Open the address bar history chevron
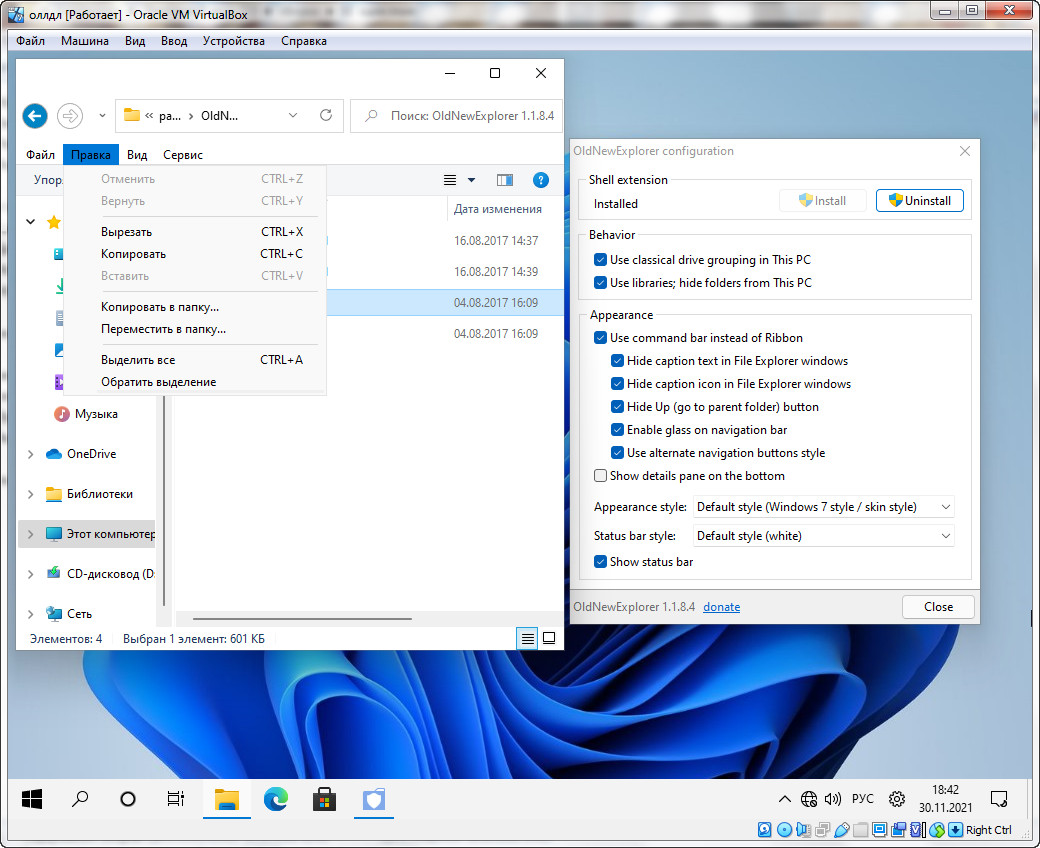The width and height of the screenshot is (1040, 848). [x=292, y=115]
